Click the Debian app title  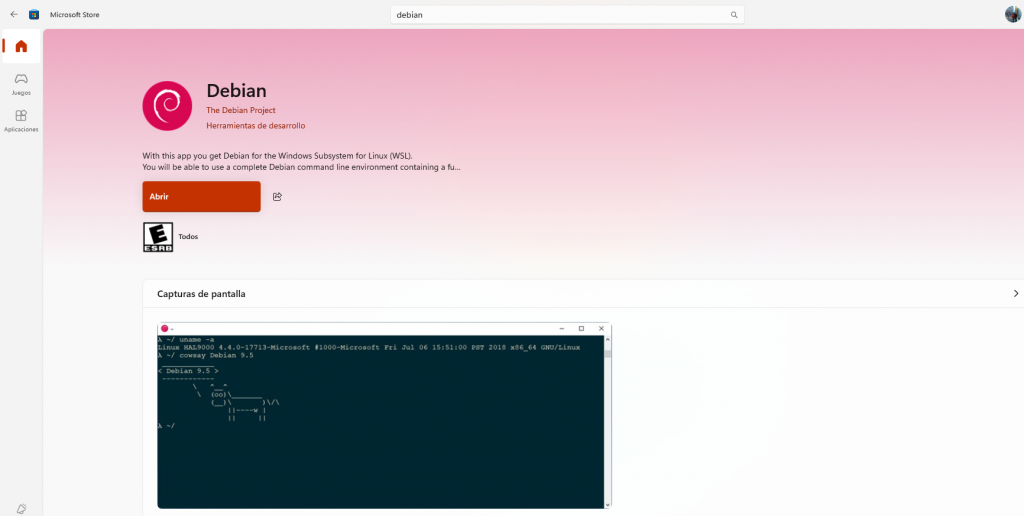236,91
